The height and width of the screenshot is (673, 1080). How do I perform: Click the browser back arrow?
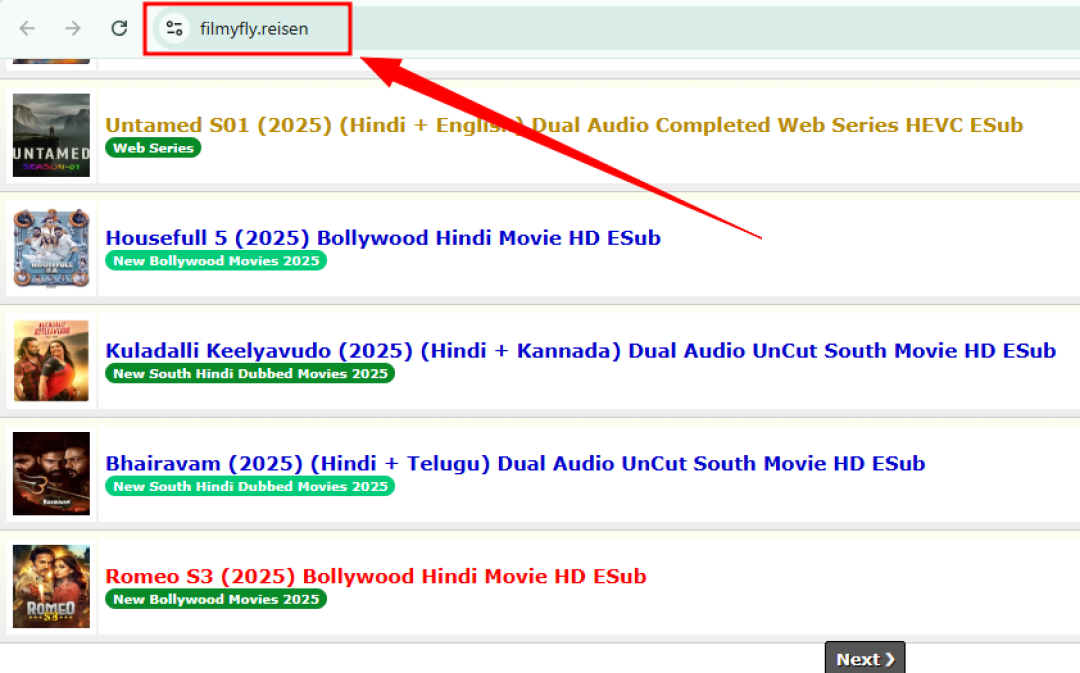pos(28,28)
